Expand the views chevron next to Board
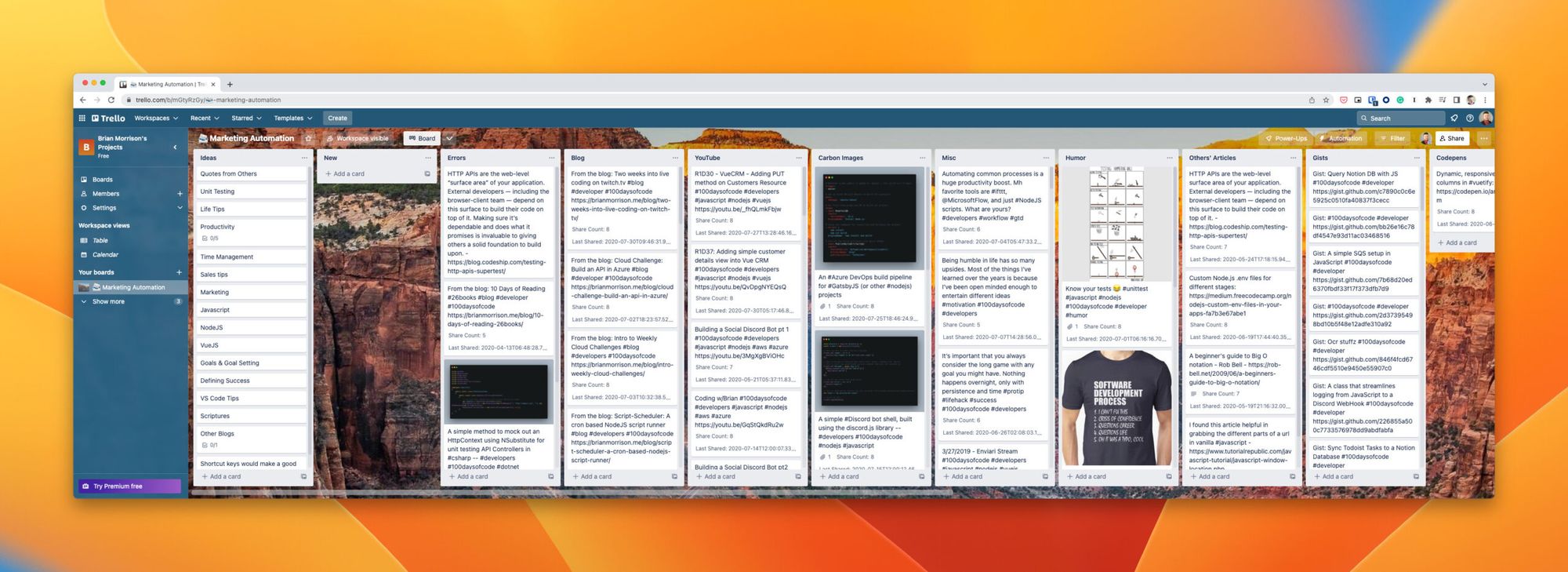This screenshot has width=1568, height=572. click(450, 138)
